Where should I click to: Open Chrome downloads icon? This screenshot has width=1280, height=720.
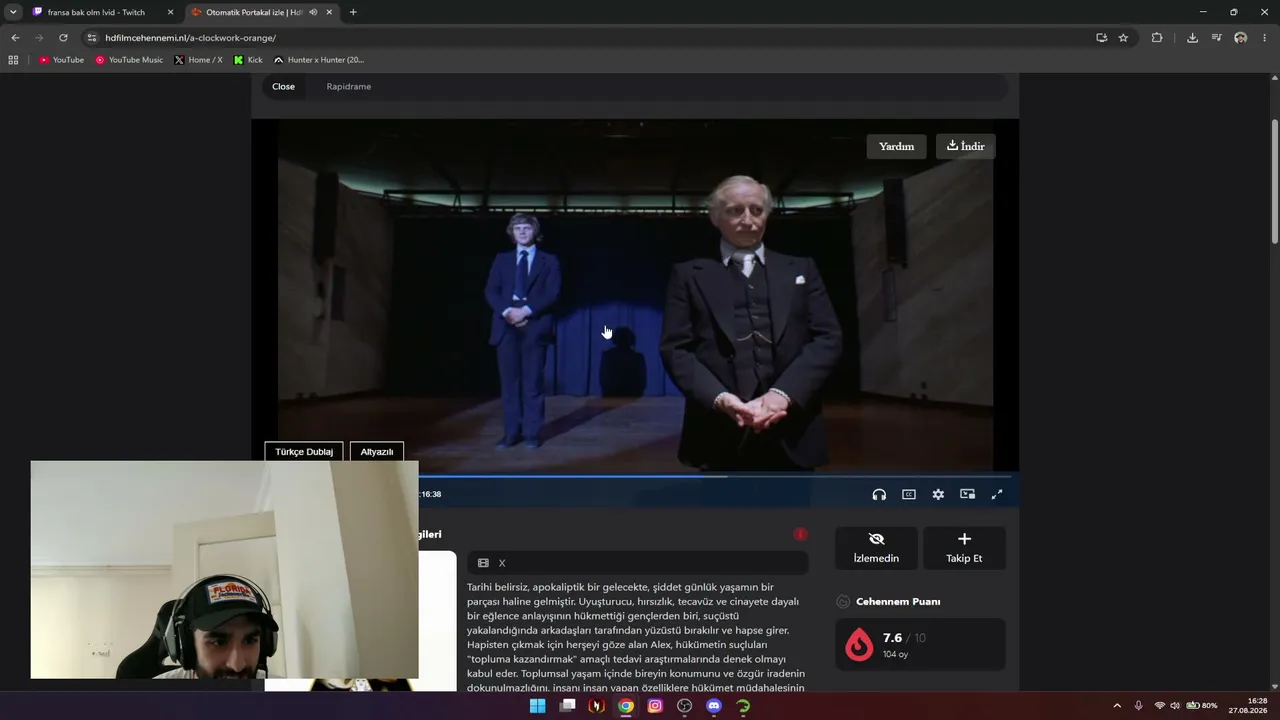[1192, 38]
